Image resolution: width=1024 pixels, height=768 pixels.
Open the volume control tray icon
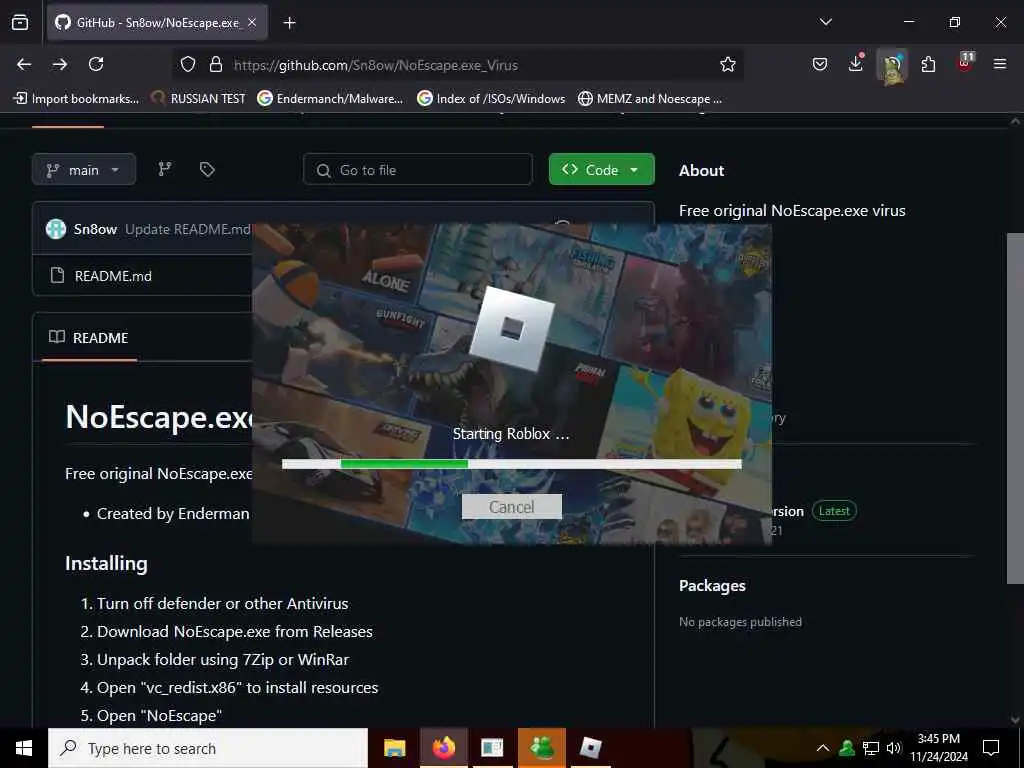(x=893, y=748)
